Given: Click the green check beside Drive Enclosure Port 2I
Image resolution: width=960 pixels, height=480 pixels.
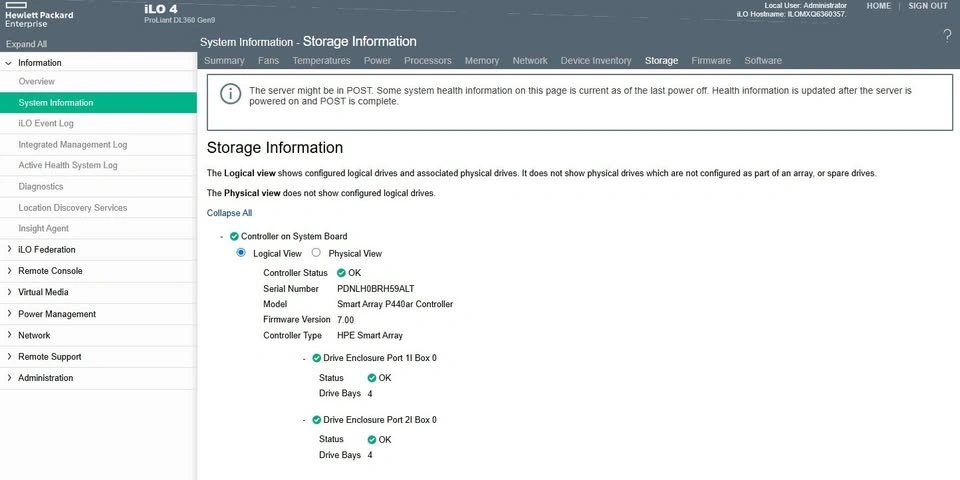Looking at the screenshot, I should click(317, 420).
